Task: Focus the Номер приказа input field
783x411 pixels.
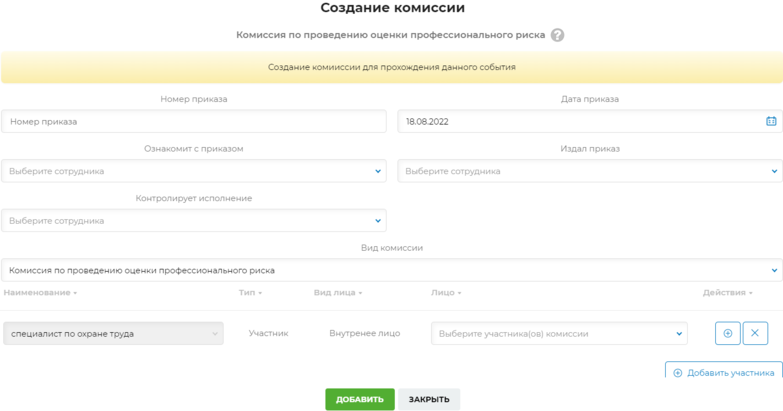Action: 194,121
